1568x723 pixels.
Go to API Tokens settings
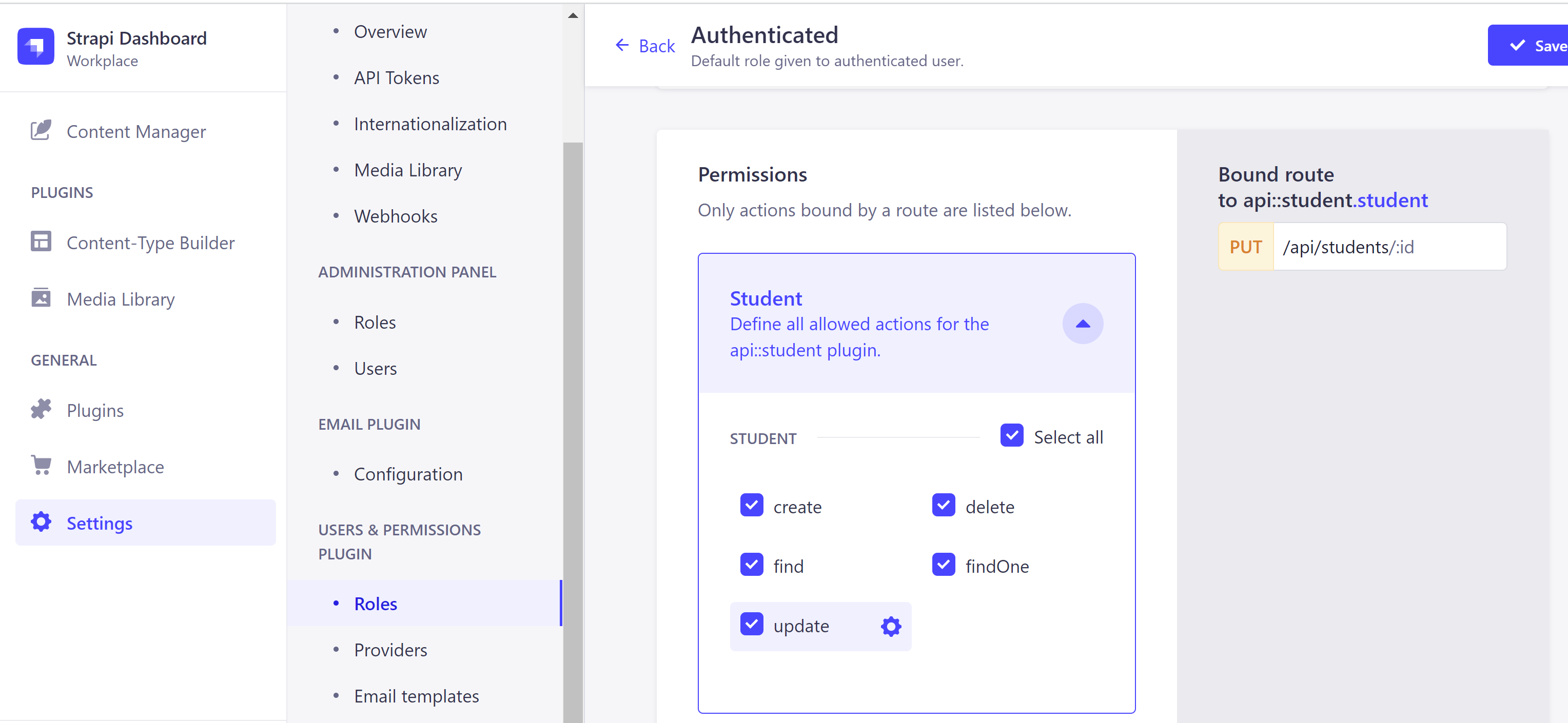pyautogui.click(x=396, y=78)
